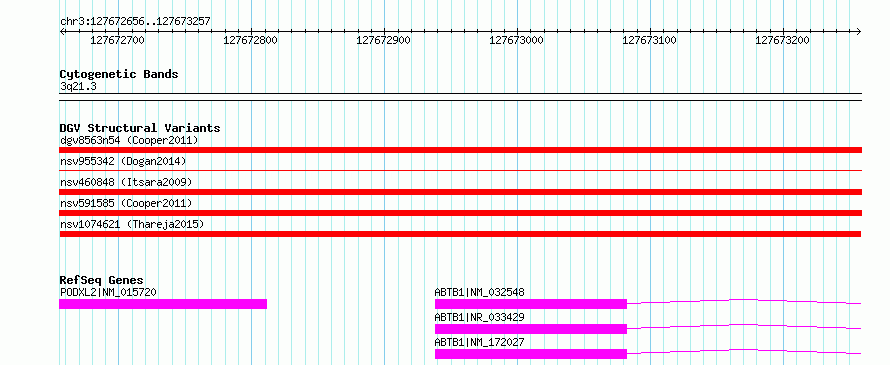Select the red bar for nsv591585
Screen dimensions: 890x365
[x=460, y=213]
